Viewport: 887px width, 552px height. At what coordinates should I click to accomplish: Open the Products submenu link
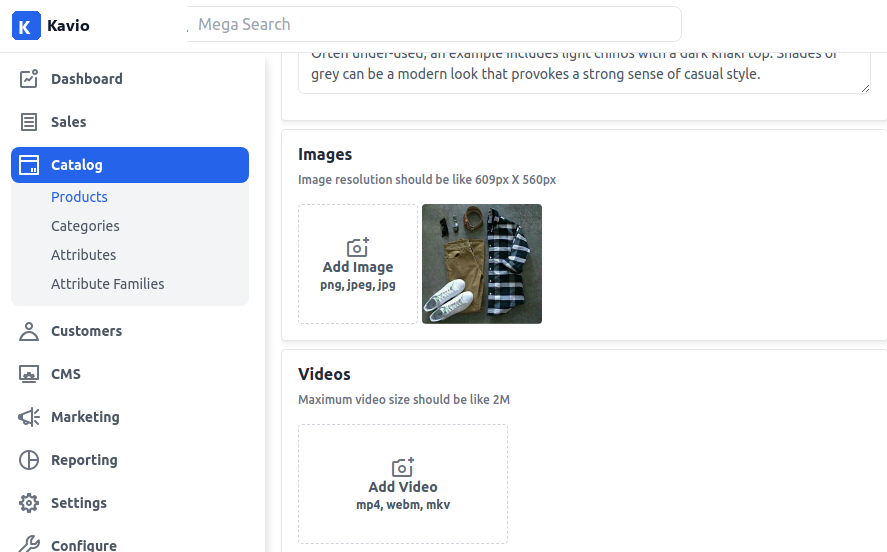(79, 197)
